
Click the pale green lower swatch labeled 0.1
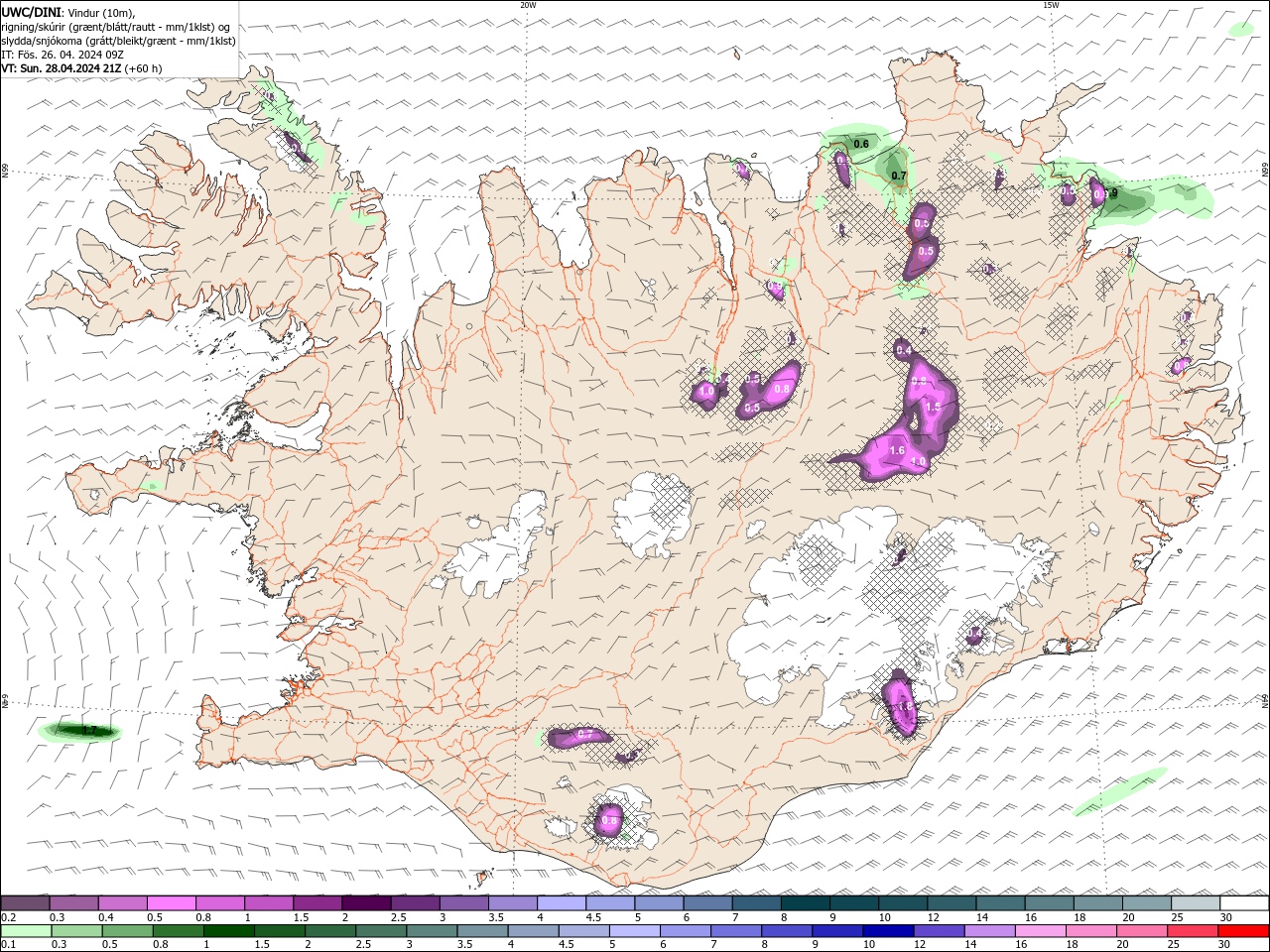pos(26,931)
